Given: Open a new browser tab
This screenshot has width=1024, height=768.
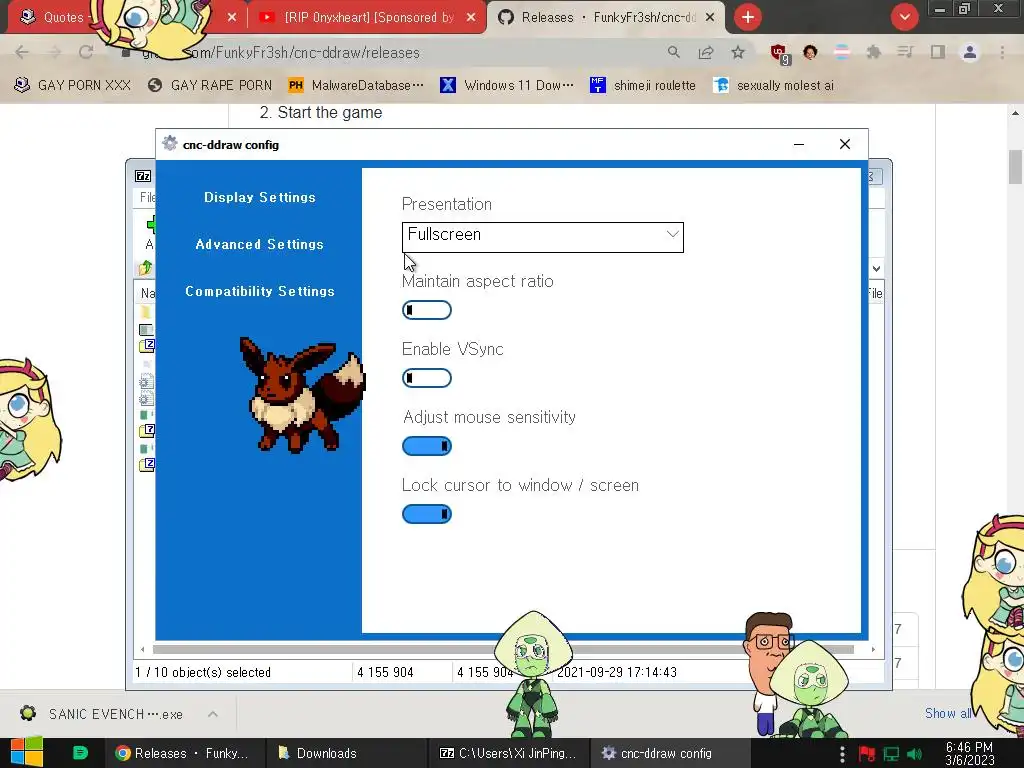Looking at the screenshot, I should pyautogui.click(x=748, y=18).
